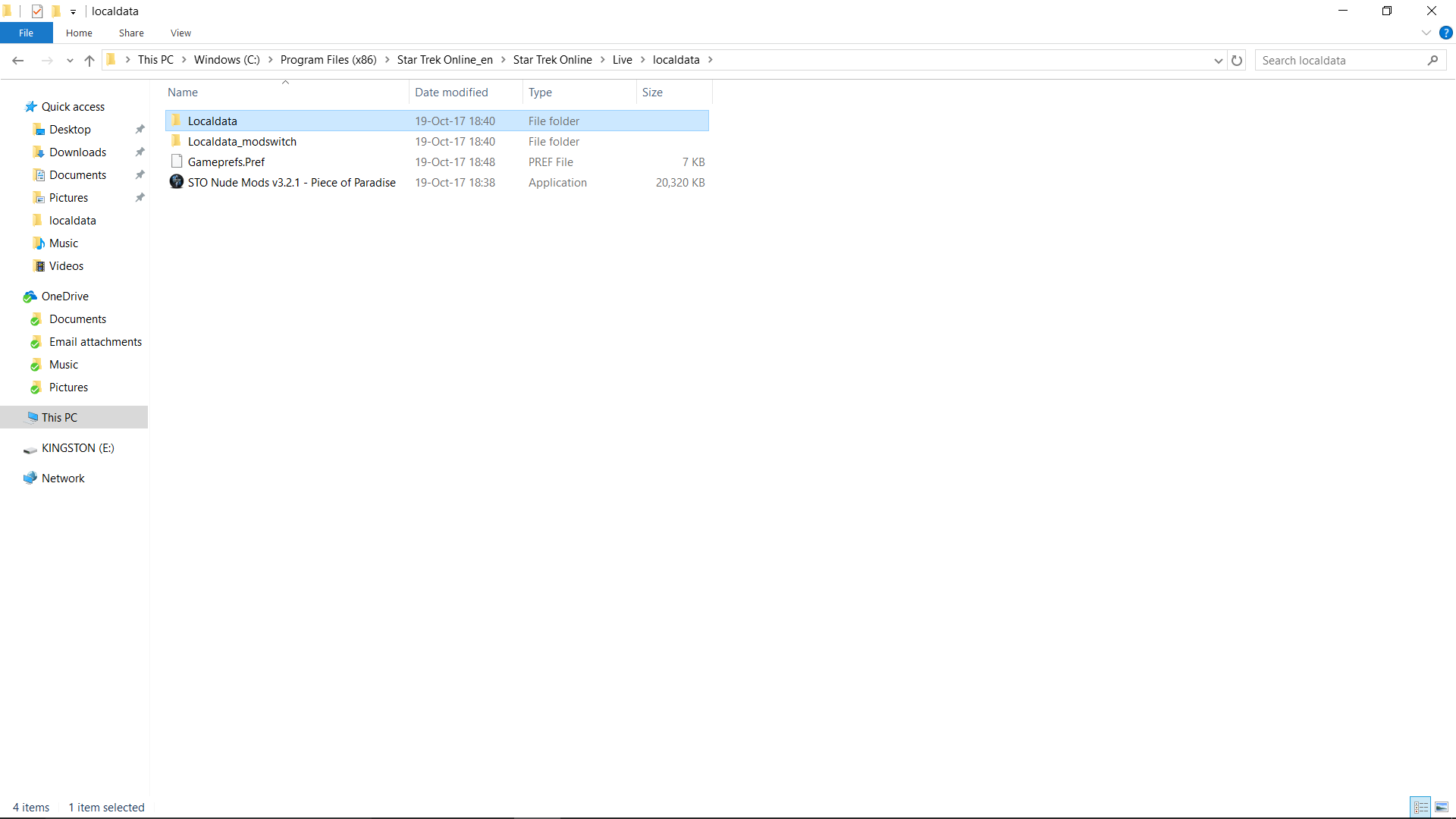Viewport: 1456px width, 819px height.
Task: Sort by Date modified column header
Action: (451, 93)
